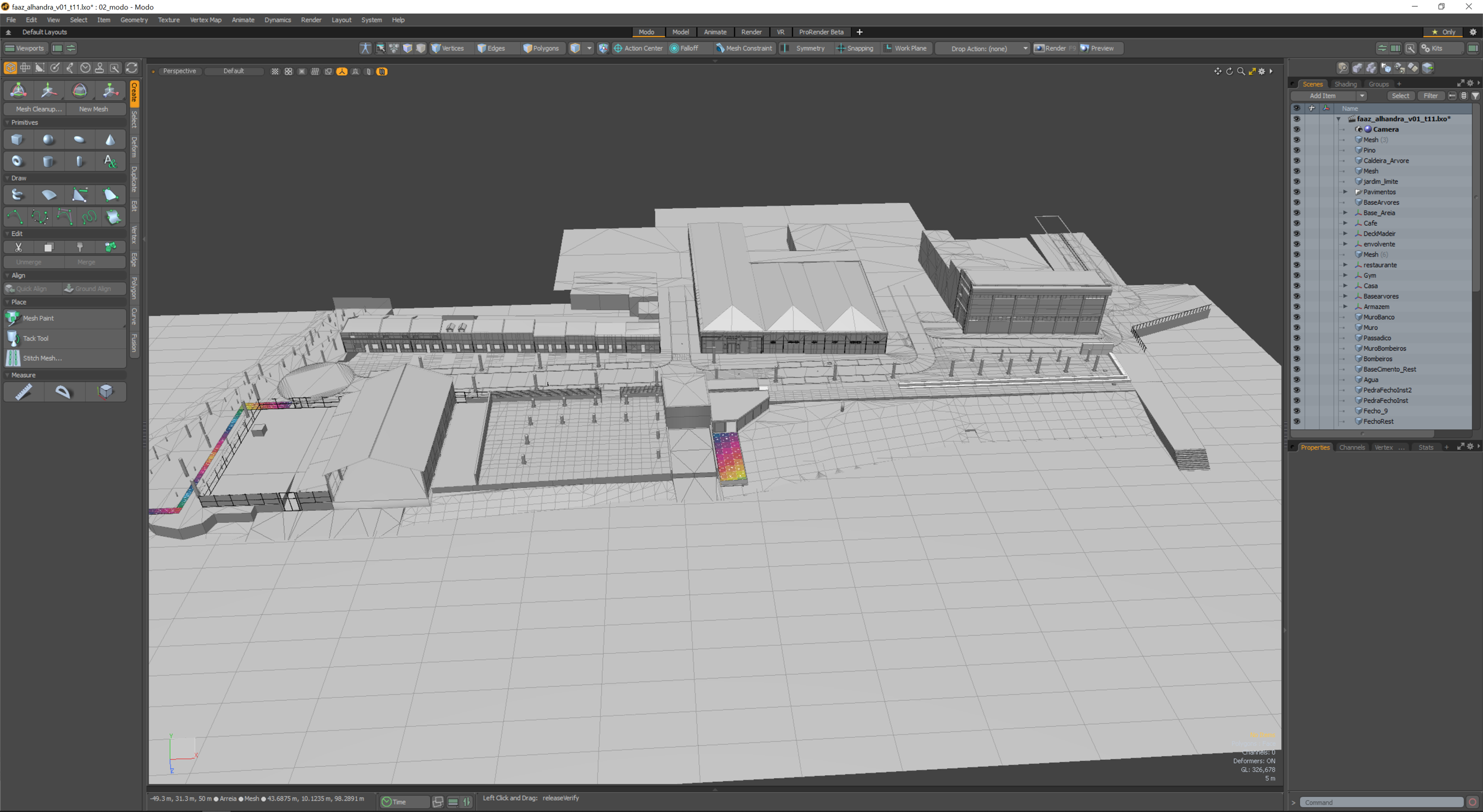1483x812 pixels.
Task: Click the Command input field
Action: tap(1381, 803)
